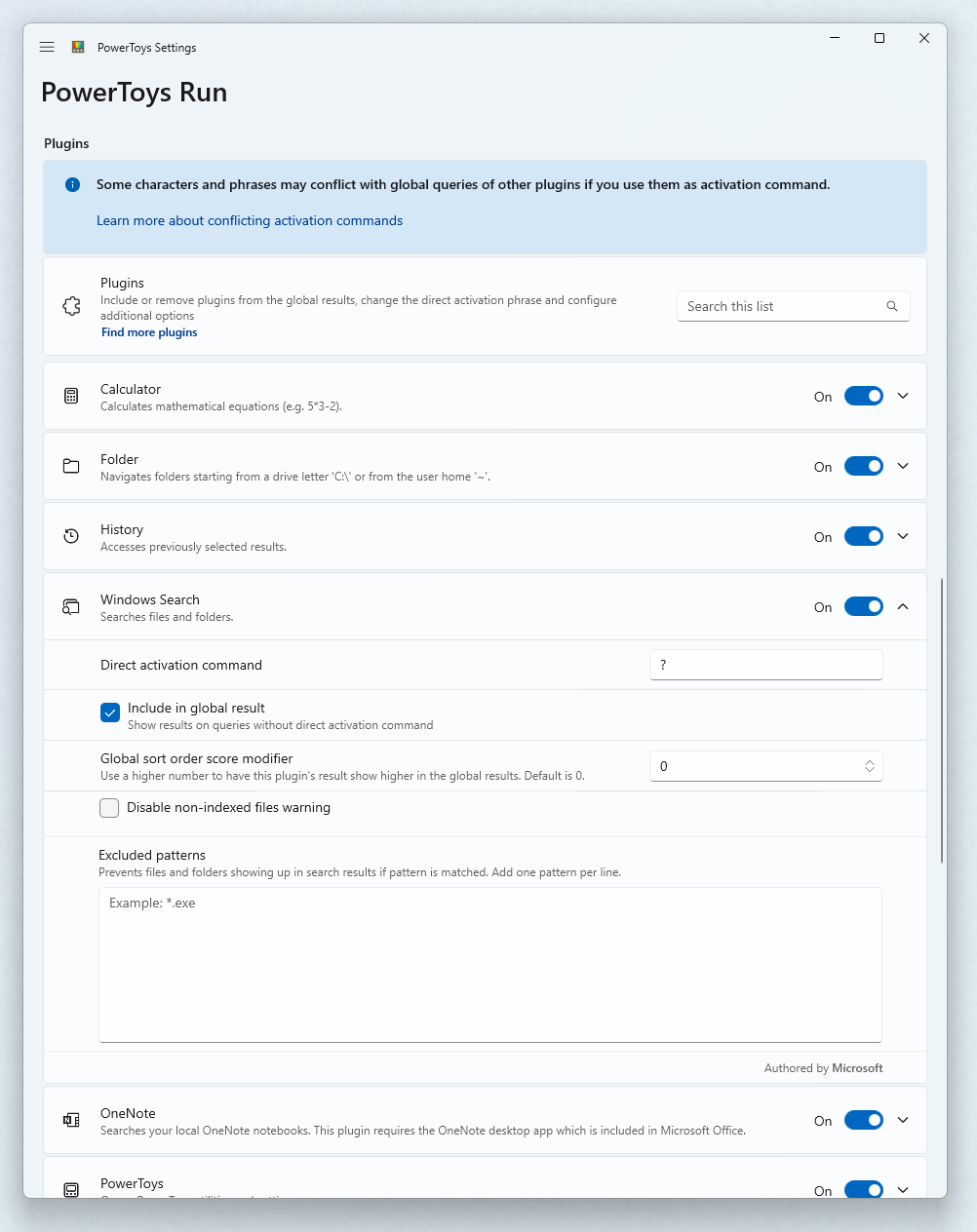Click the Windows Search plugin icon

(71, 606)
